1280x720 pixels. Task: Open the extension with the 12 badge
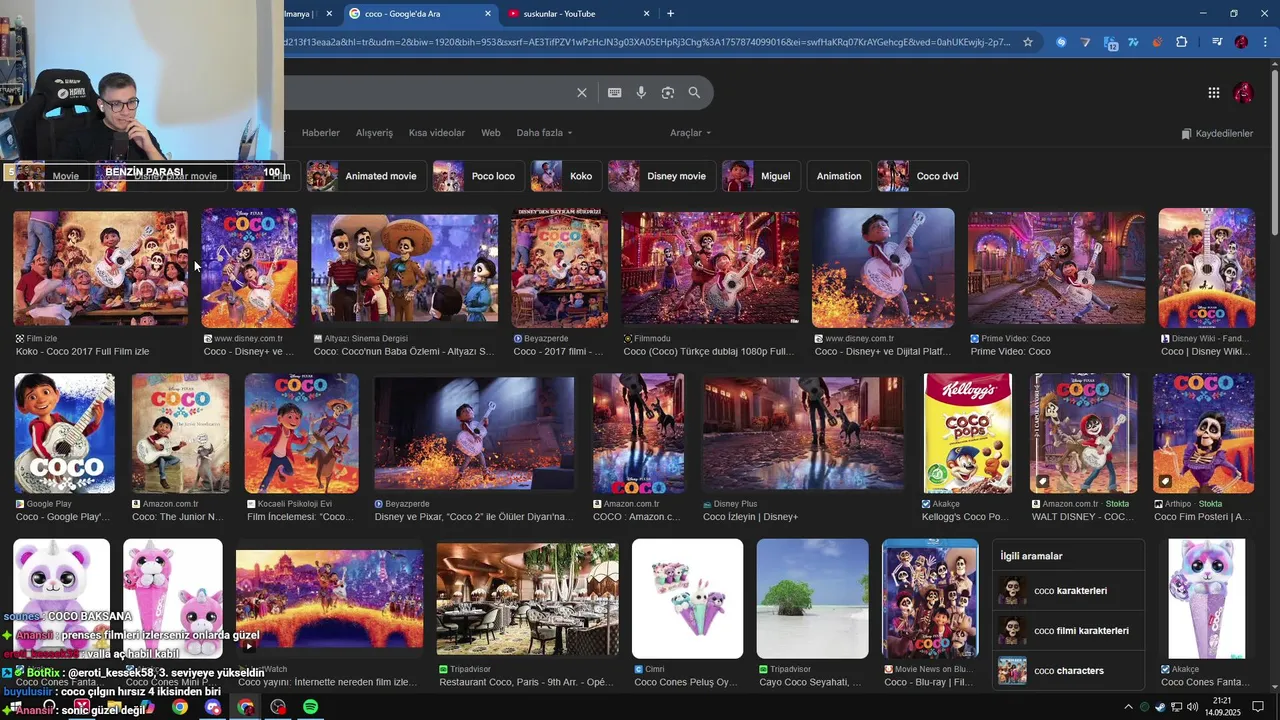click(x=1111, y=43)
